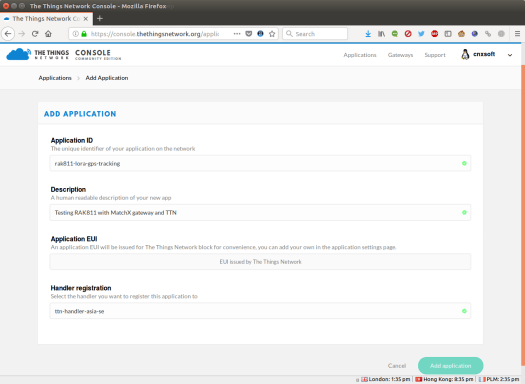Viewport: 525px width, 384px height.
Task: Open the Adblock extension icon
Action: click(x=435, y=34)
